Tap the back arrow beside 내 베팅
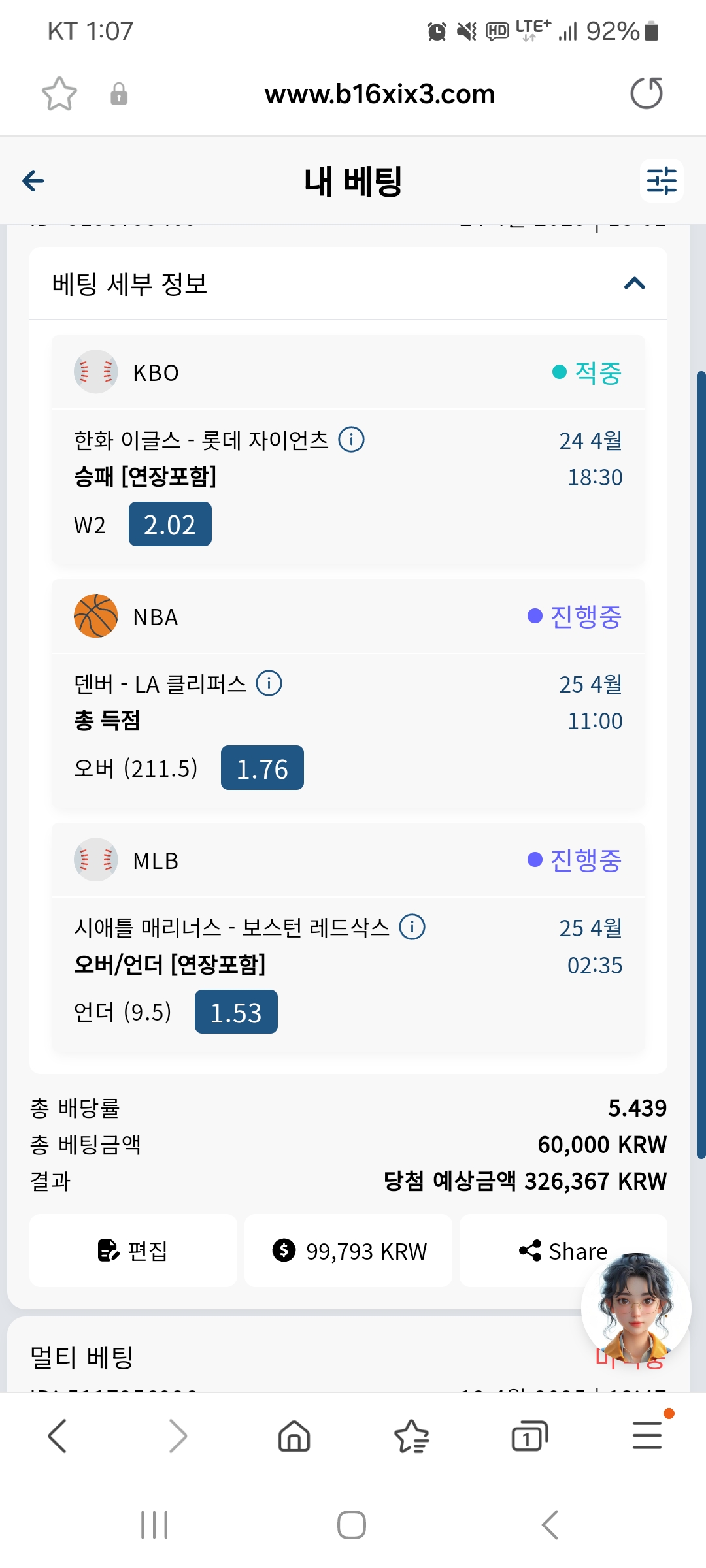This screenshot has width=706, height=1568. [33, 181]
